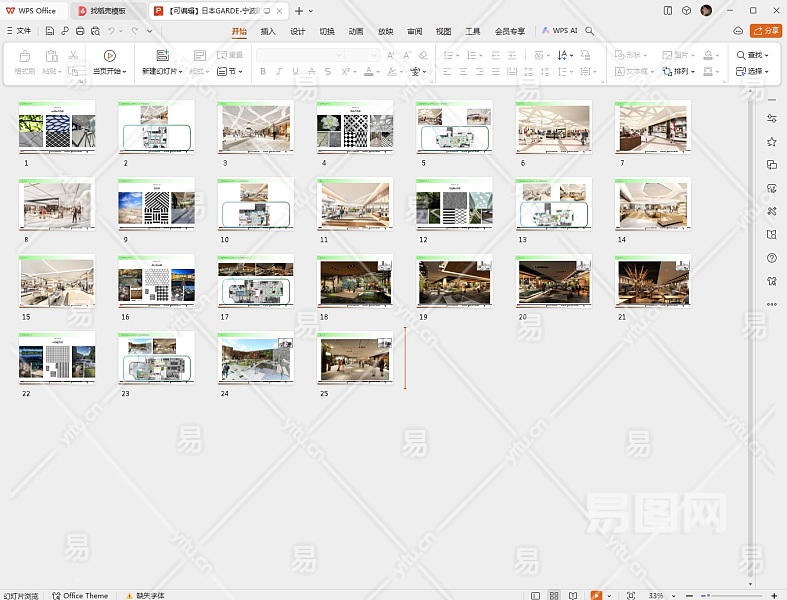Click the star icon in right sidebar
This screenshot has width=787, height=600.
tap(771, 142)
